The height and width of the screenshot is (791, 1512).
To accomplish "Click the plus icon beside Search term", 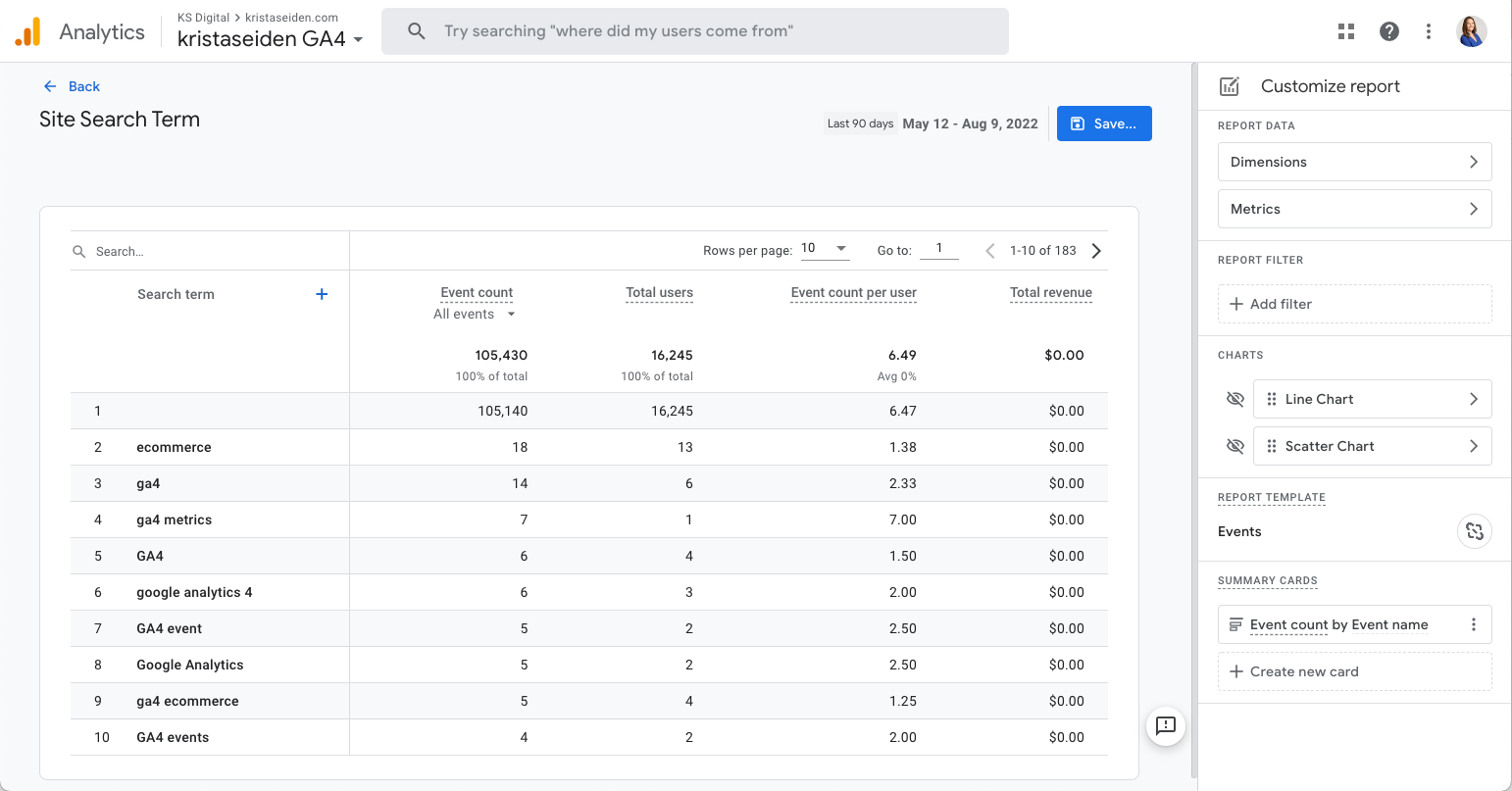I will point(322,294).
